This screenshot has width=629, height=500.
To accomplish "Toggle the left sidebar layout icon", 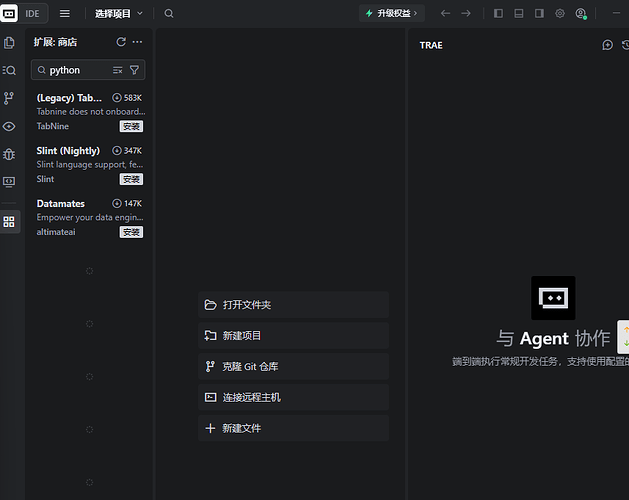I will pyautogui.click(x=498, y=14).
